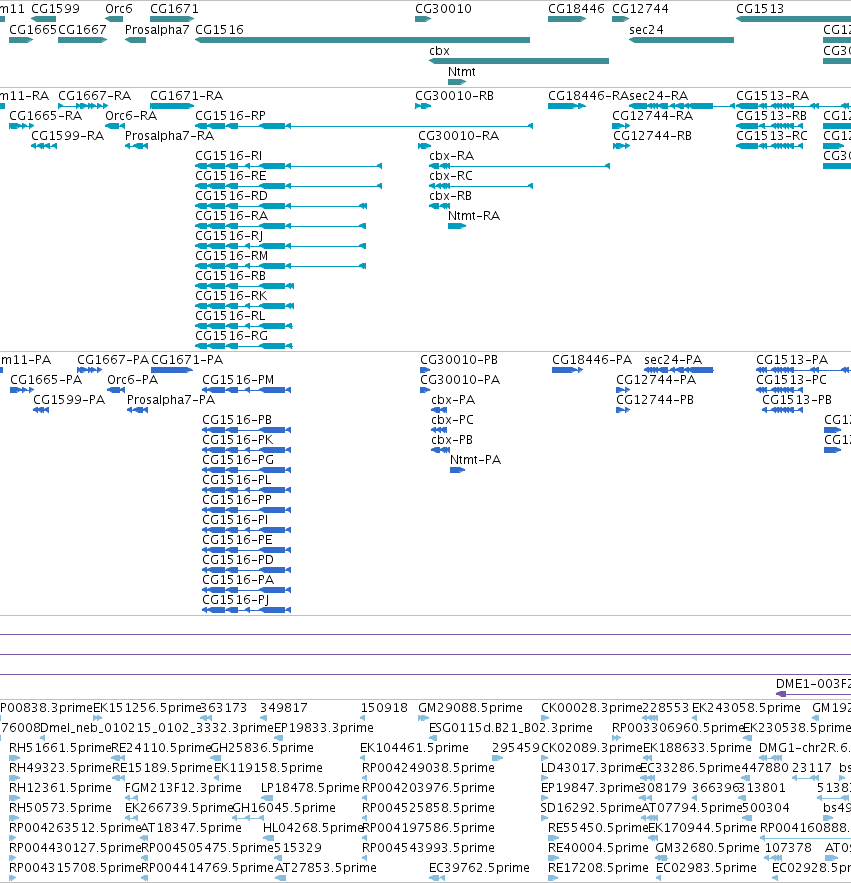
Task: Select the sec24-RA transcript
Action: click(x=681, y=106)
